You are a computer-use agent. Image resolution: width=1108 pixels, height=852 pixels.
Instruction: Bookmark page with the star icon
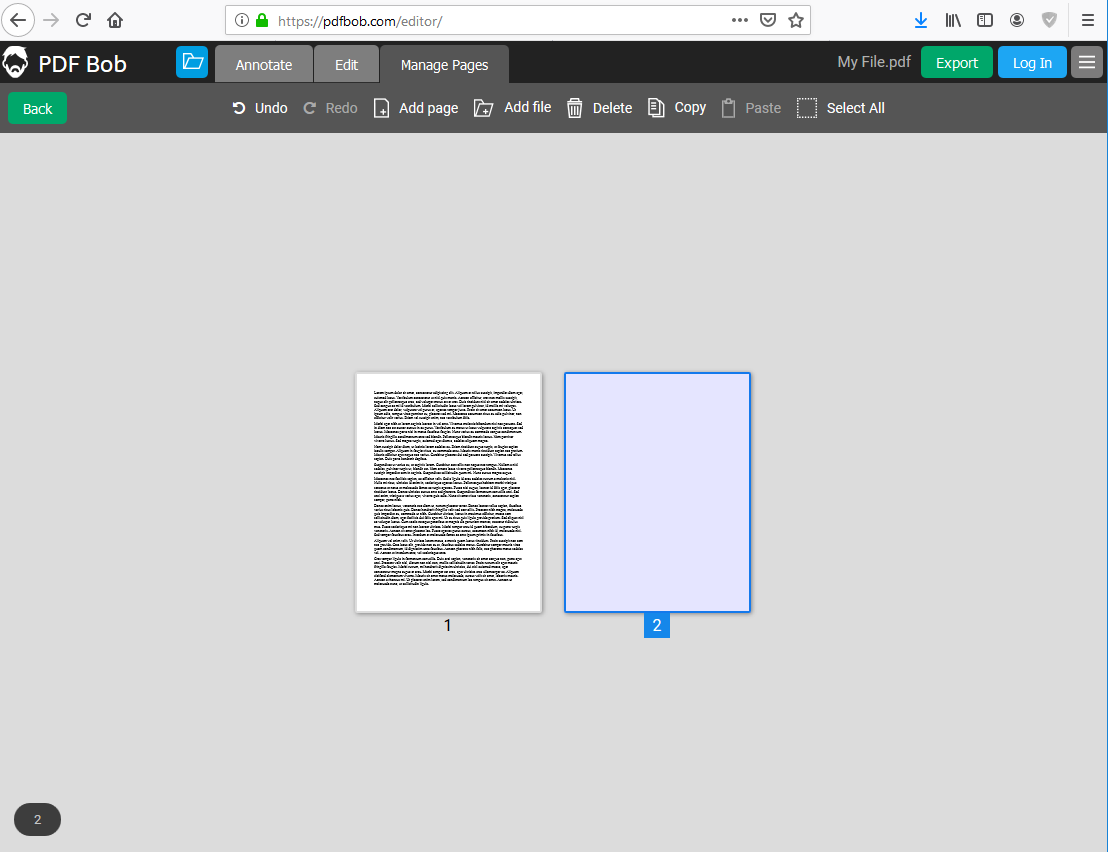point(796,20)
